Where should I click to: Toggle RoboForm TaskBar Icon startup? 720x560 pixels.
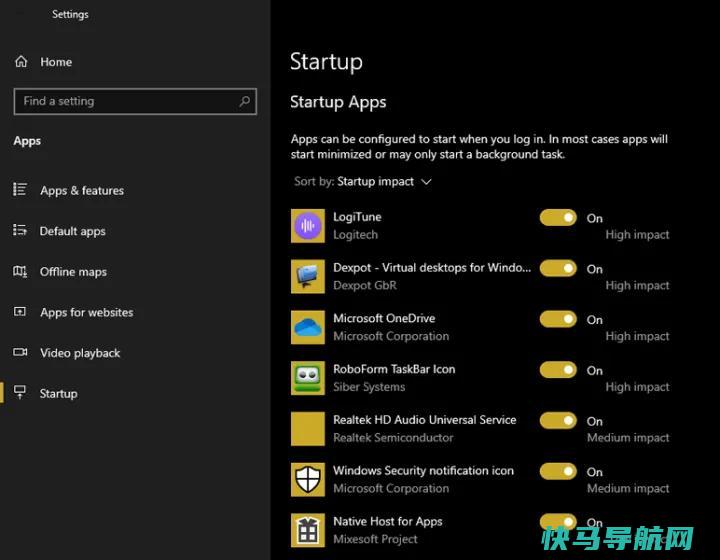point(558,370)
